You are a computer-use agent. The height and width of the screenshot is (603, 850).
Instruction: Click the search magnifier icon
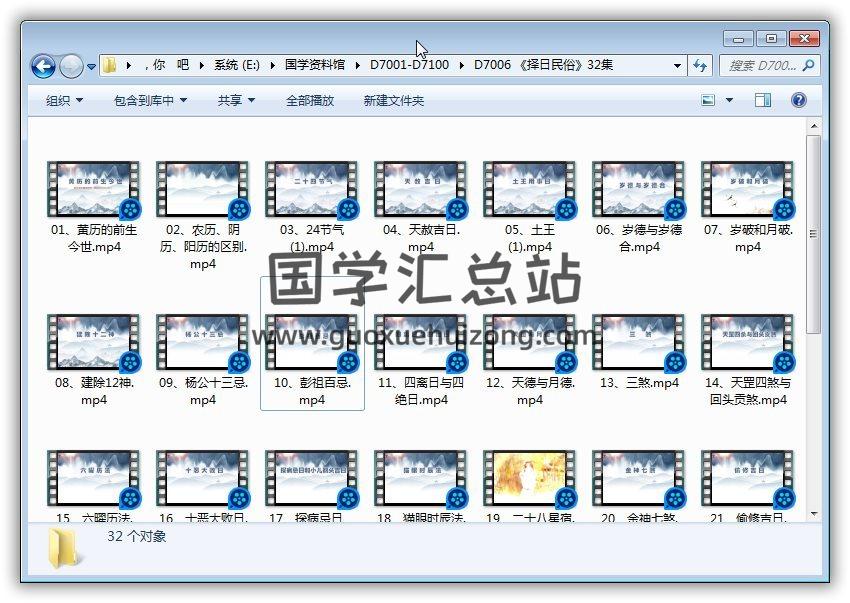[x=808, y=66]
